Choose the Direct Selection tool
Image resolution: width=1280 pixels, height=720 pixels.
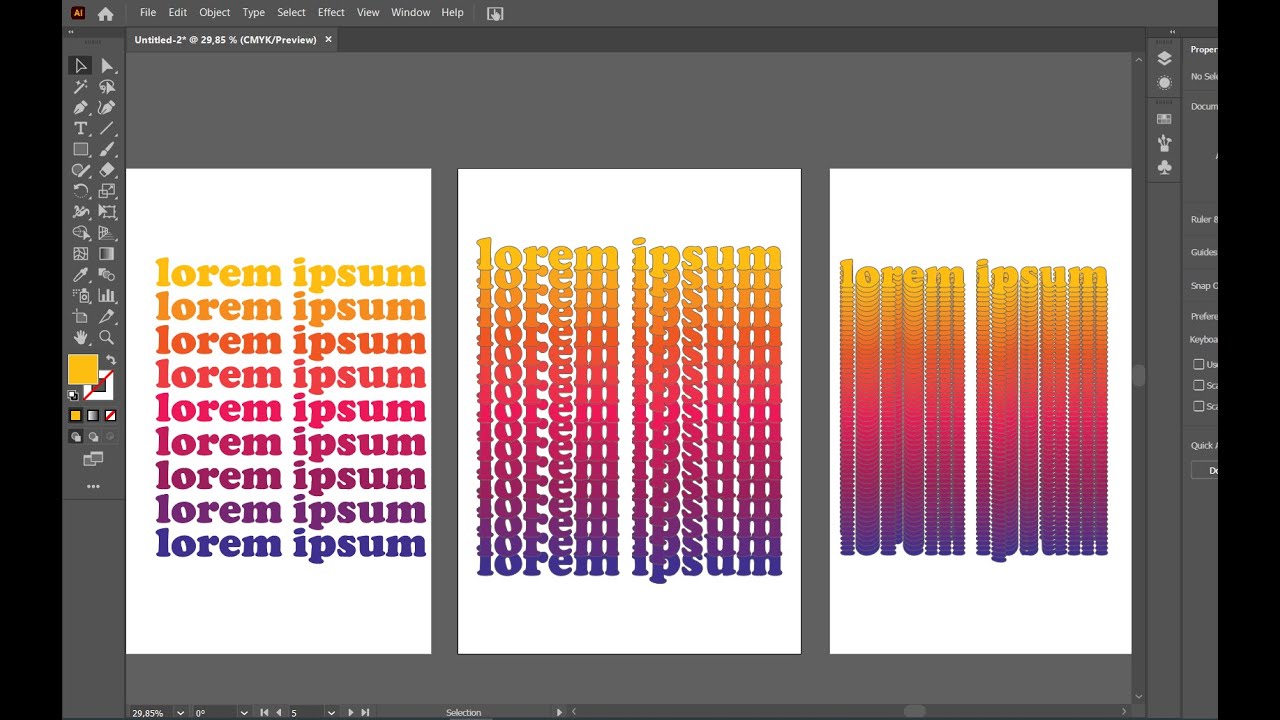107,66
